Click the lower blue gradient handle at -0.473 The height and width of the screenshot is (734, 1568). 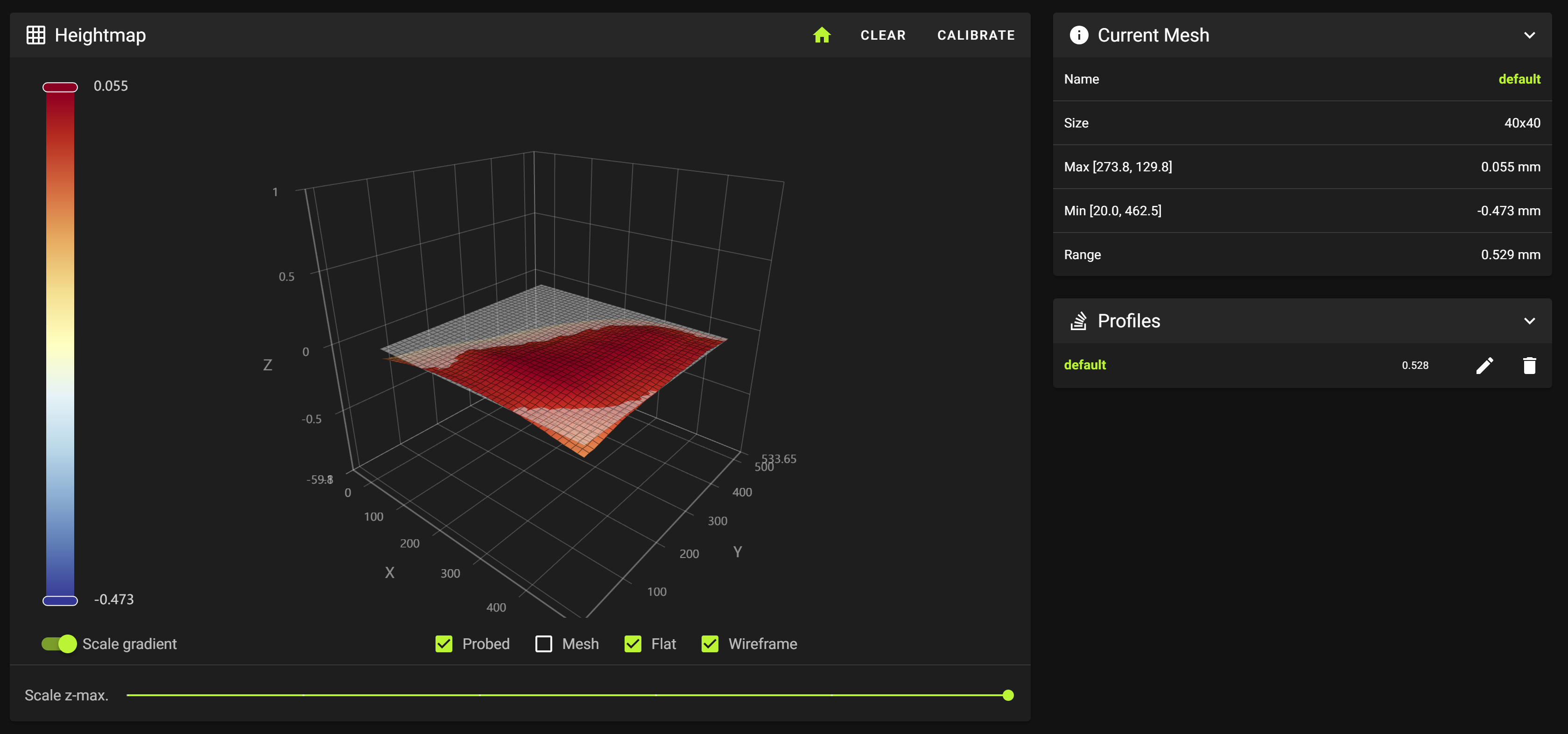[60, 601]
